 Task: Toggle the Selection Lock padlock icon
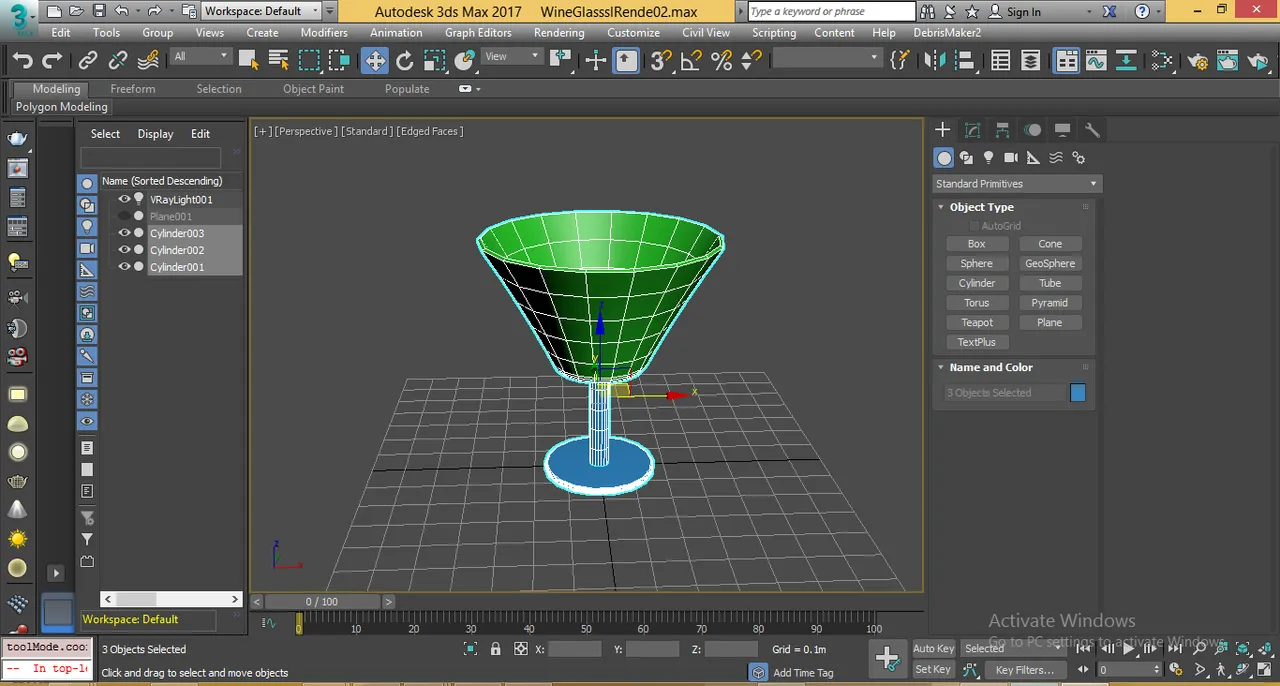click(495, 649)
